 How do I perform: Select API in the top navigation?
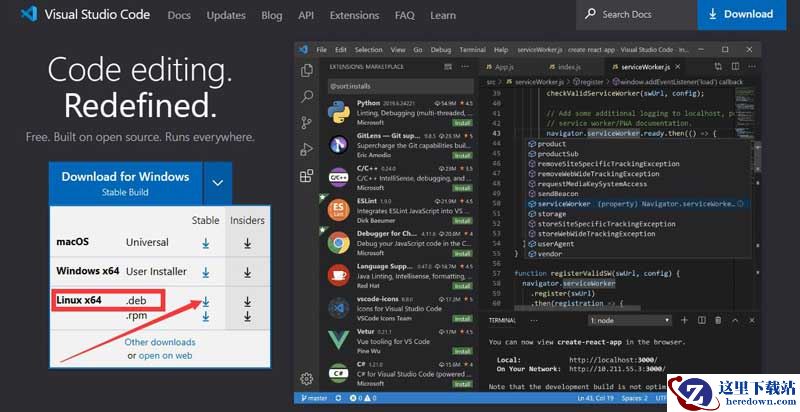[x=306, y=15]
